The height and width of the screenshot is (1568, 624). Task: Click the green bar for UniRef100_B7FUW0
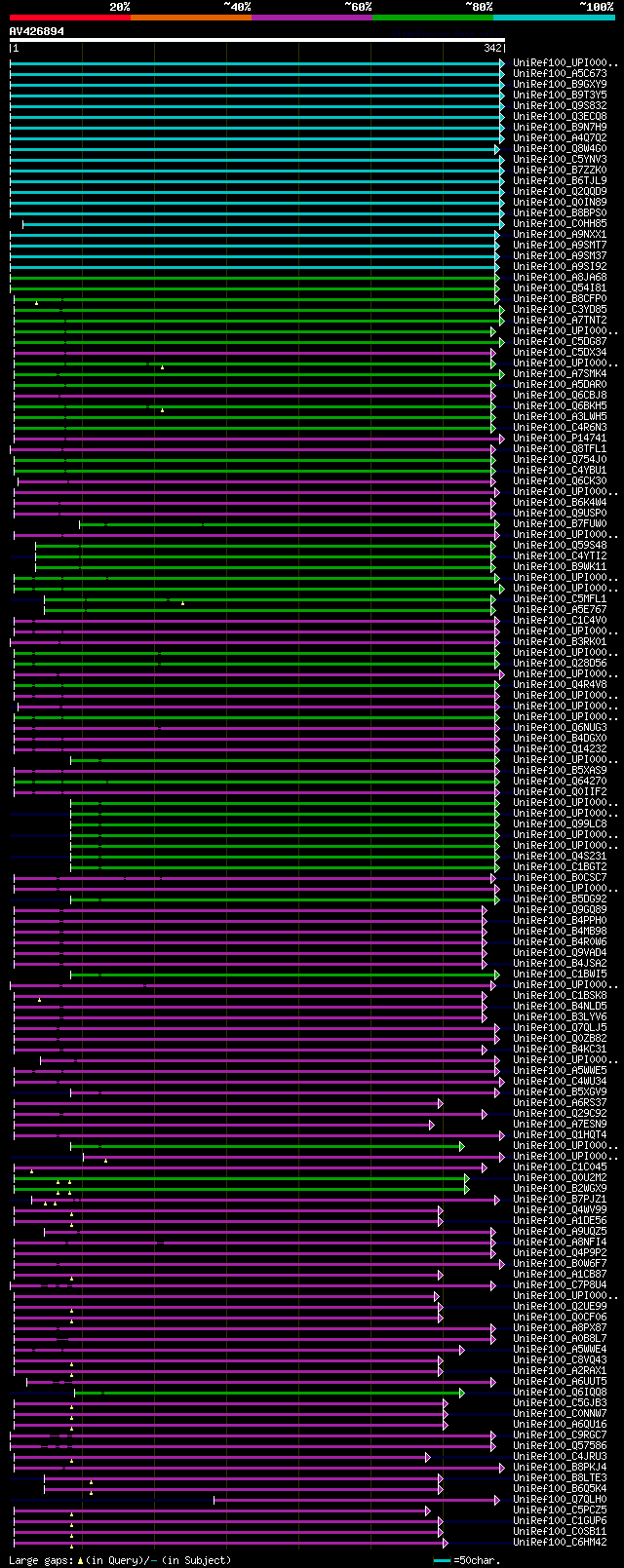[289, 523]
